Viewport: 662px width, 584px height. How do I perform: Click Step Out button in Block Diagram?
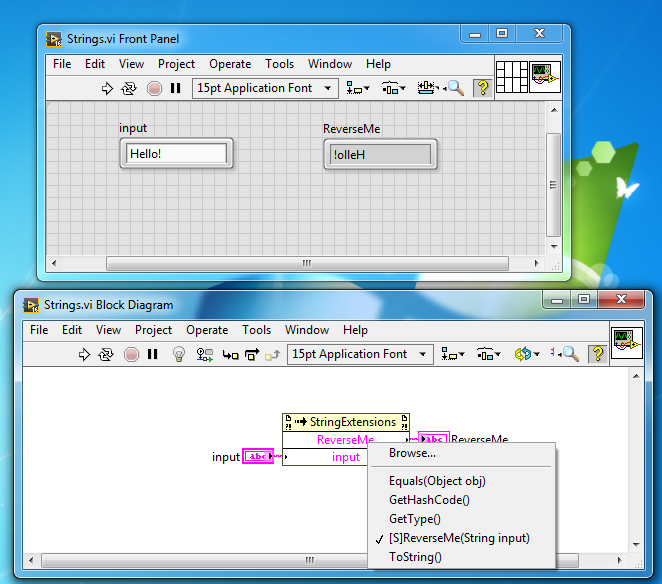tap(273, 355)
